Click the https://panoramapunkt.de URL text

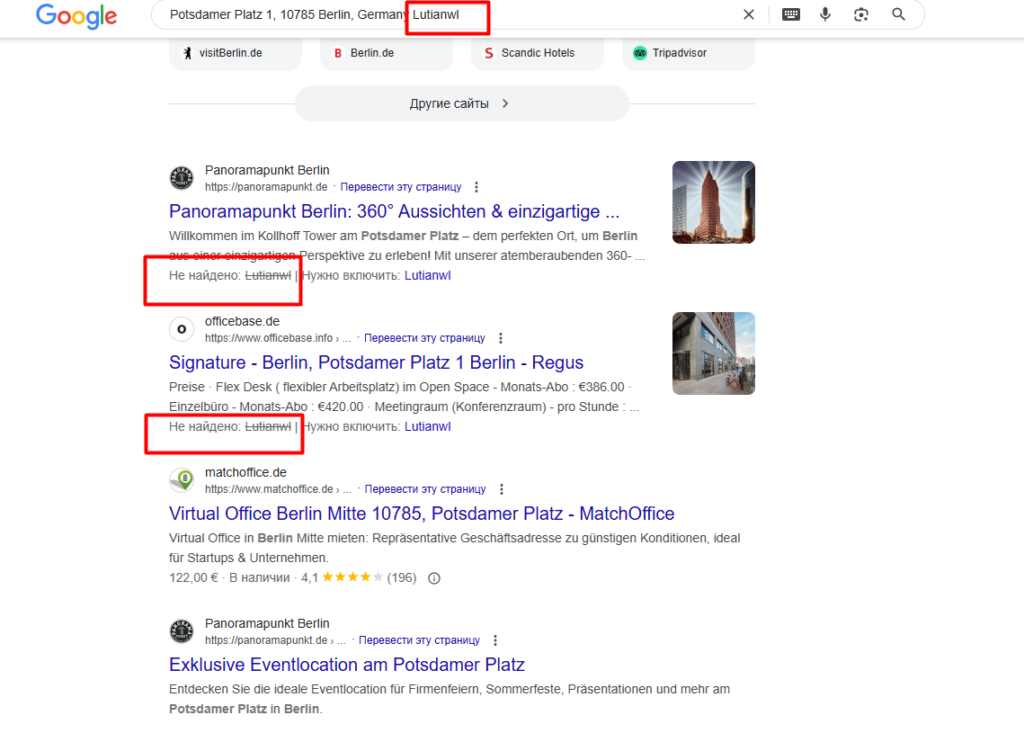pos(266,187)
